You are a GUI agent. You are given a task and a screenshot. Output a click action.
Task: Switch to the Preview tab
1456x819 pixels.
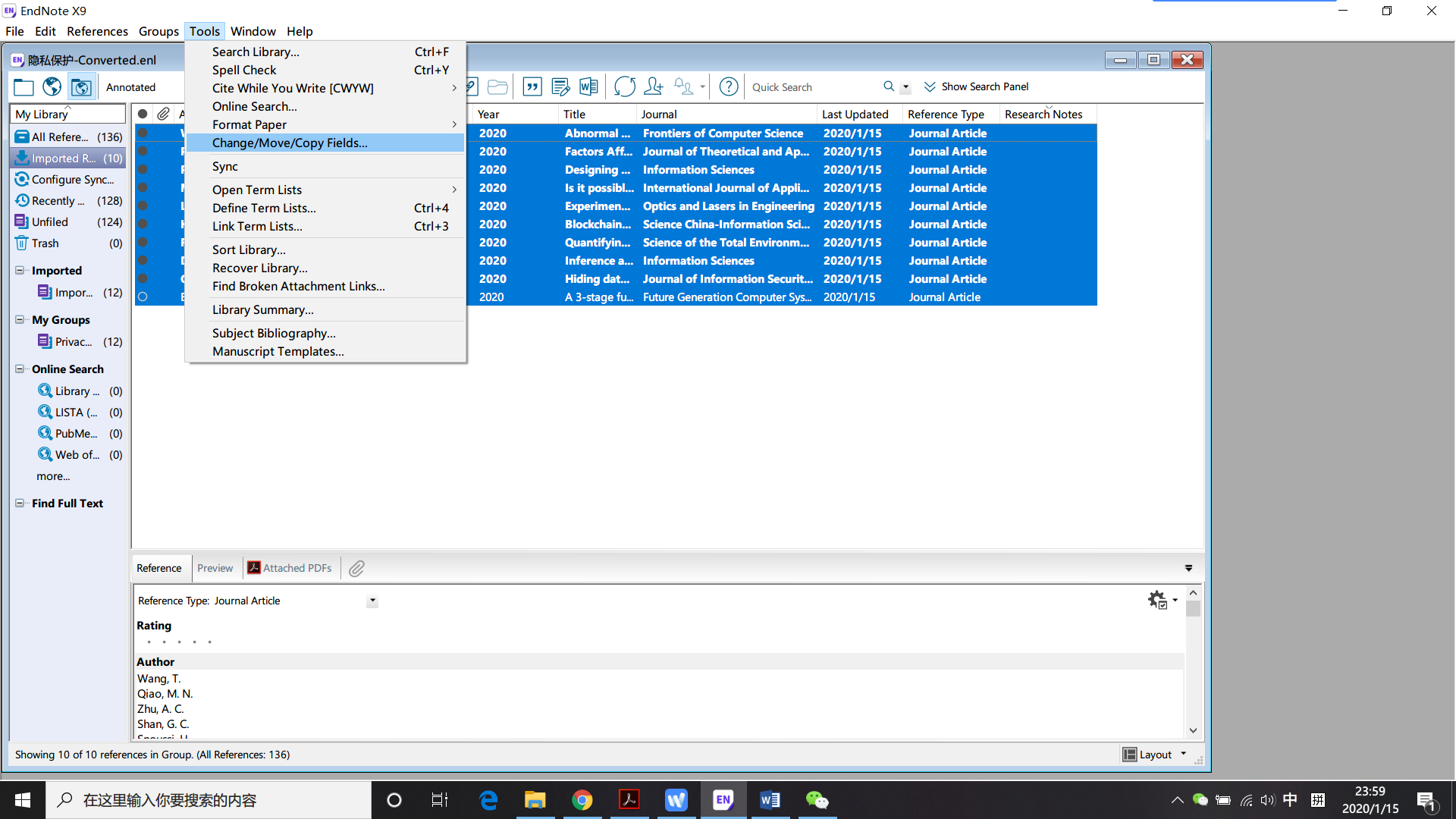pyautogui.click(x=215, y=567)
